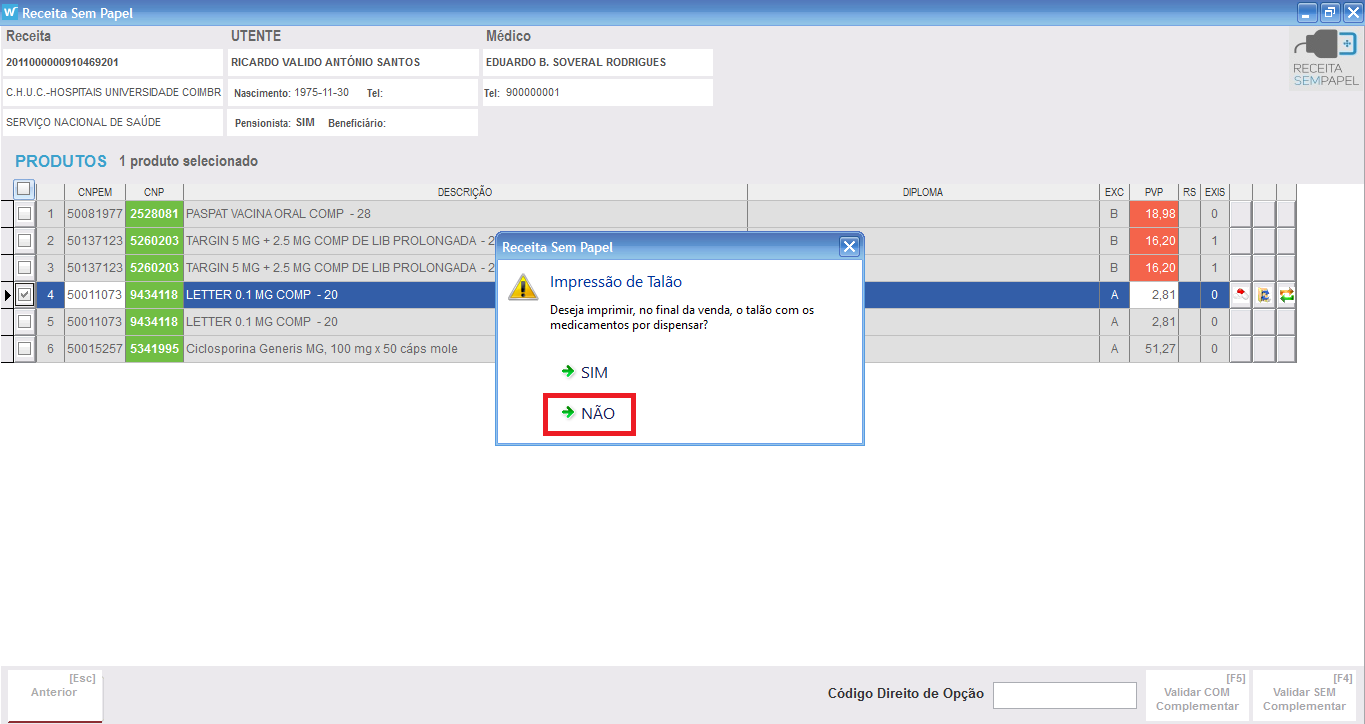Click the yellow warning triangle icon in dialog
Image resolution: width=1365 pixels, height=724 pixels.
[523, 286]
